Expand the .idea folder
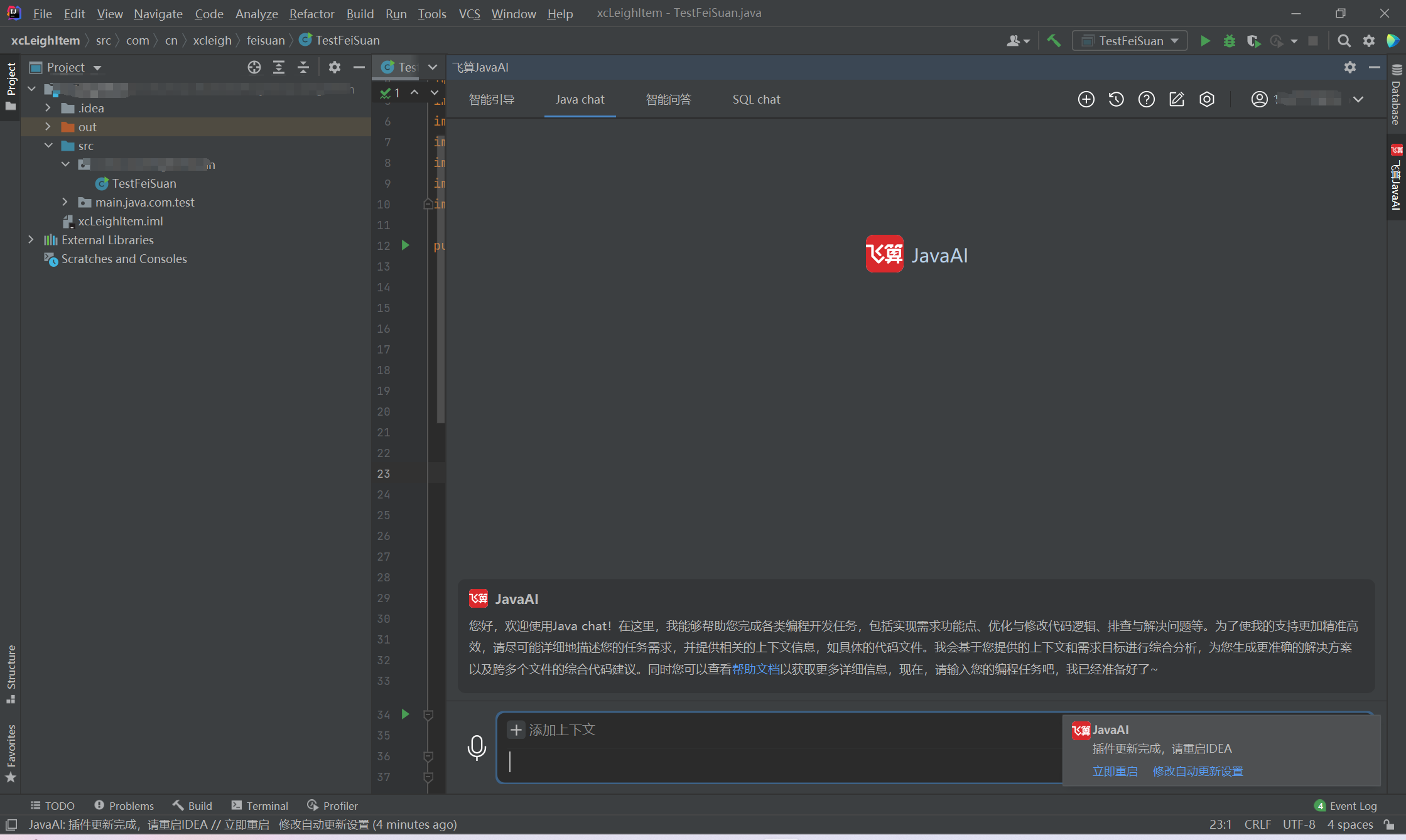 pyautogui.click(x=48, y=108)
